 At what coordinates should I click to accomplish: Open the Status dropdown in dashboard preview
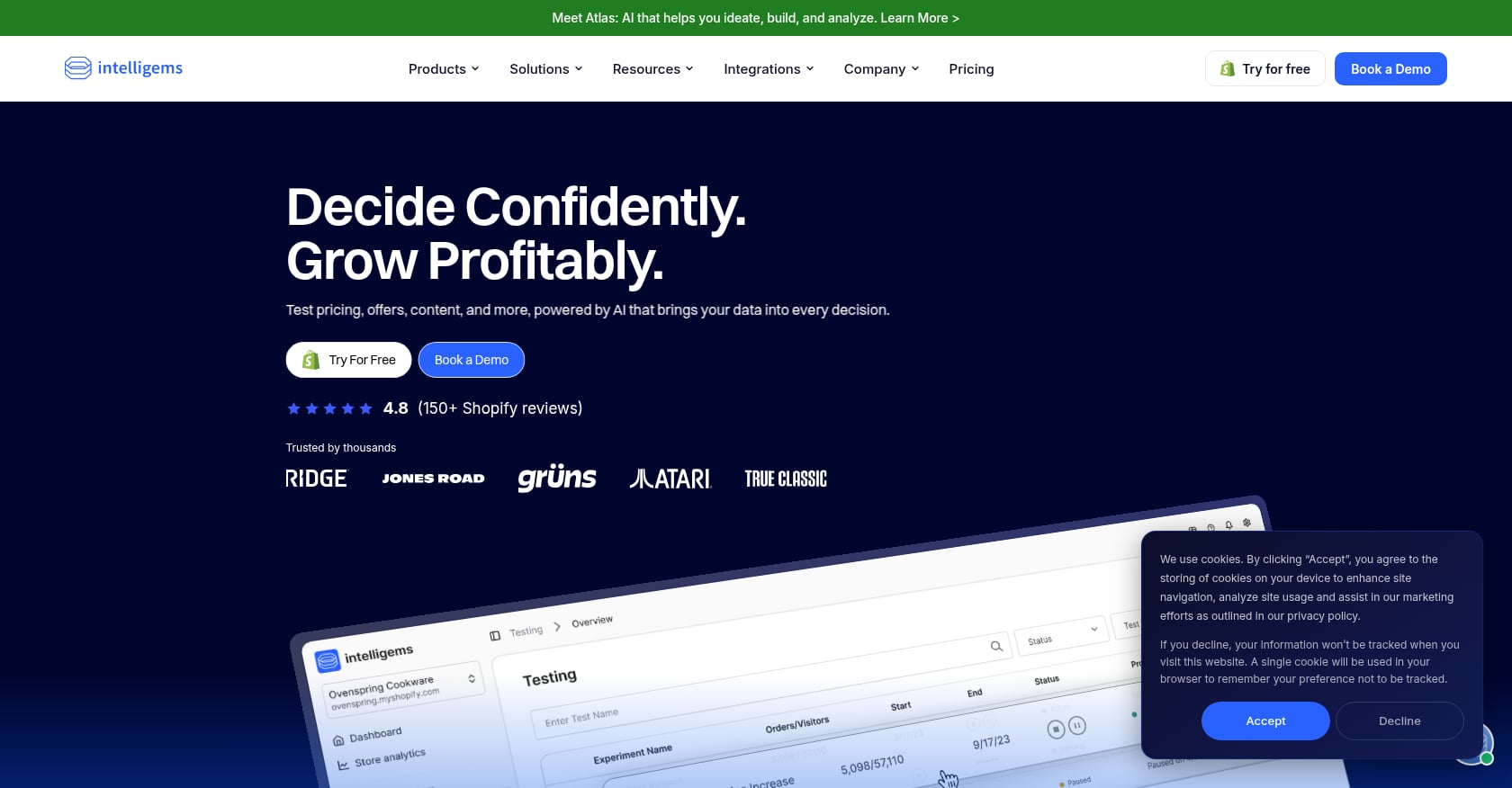[x=1062, y=636]
